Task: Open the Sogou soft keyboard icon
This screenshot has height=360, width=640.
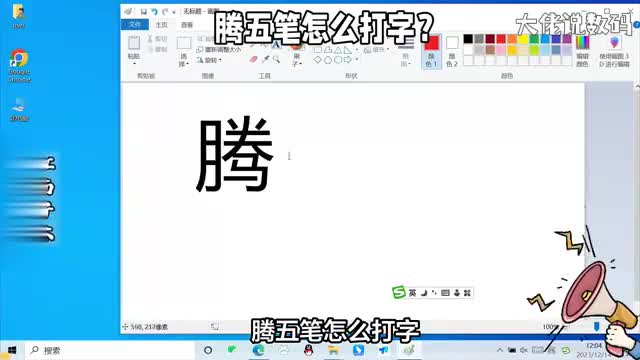Action: point(445,293)
